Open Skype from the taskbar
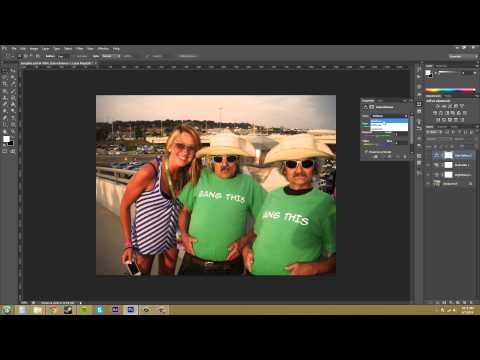 100,310
